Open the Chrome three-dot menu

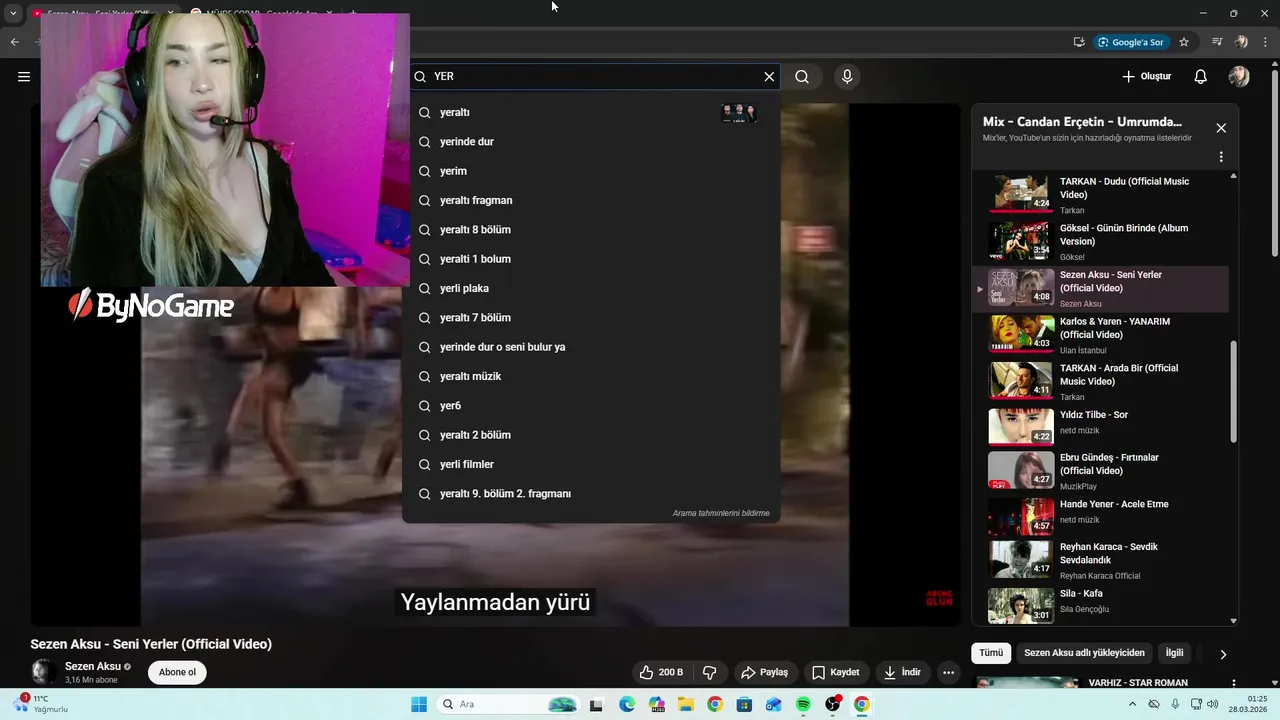coord(1265,42)
